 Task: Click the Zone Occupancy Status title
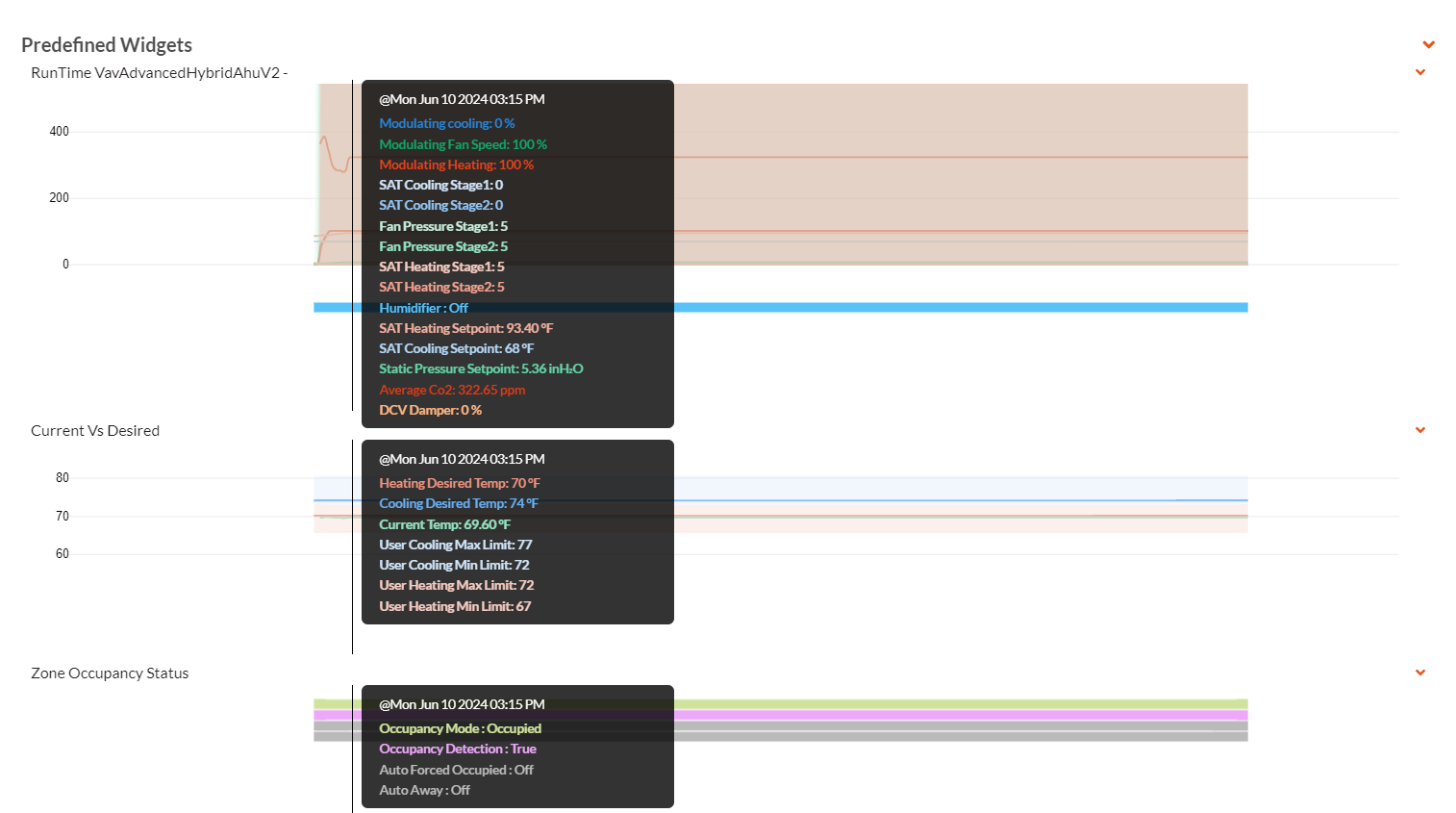(x=110, y=673)
